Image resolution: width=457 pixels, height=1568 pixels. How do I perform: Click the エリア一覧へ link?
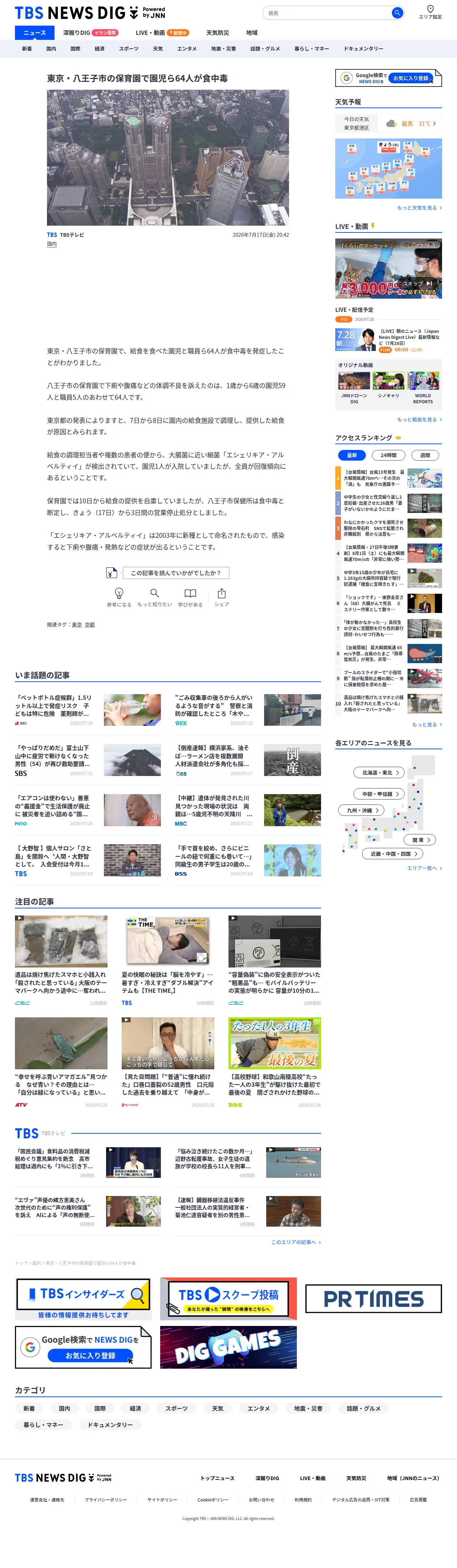[424, 868]
